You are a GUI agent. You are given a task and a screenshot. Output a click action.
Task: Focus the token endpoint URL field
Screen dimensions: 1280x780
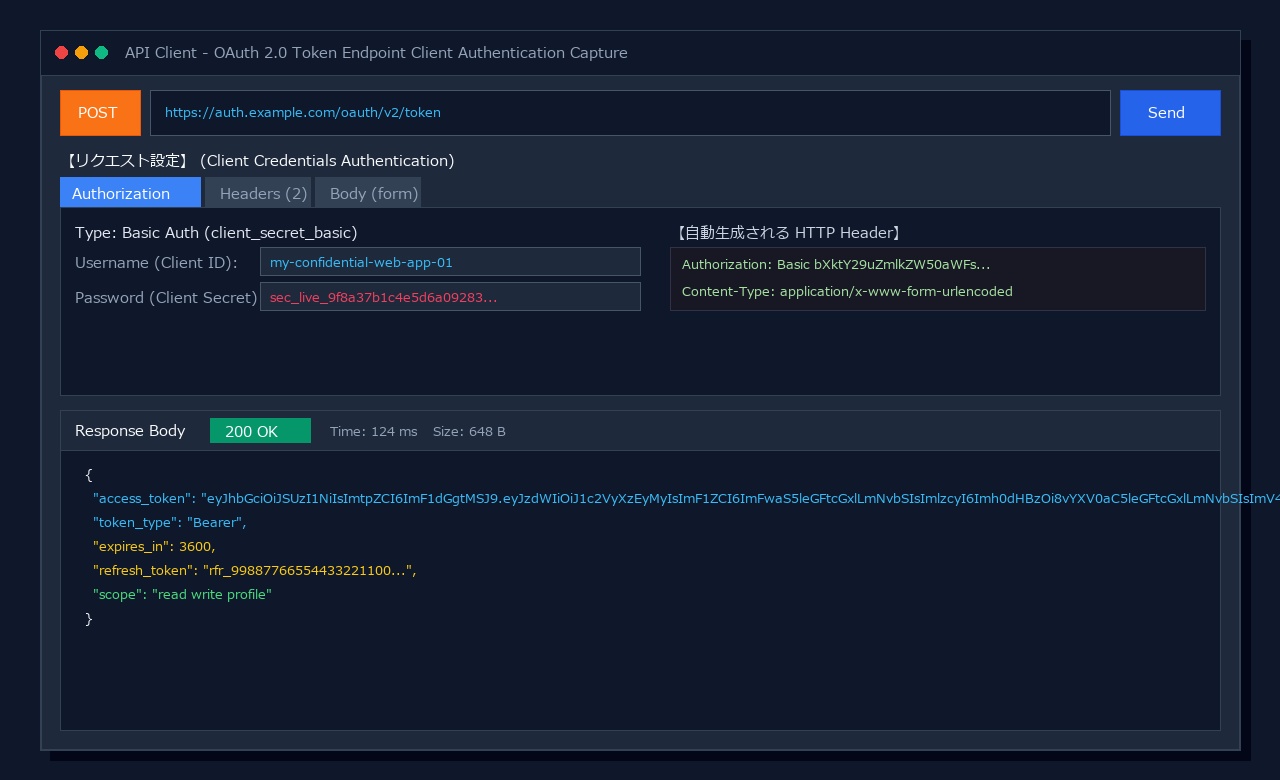(x=630, y=113)
